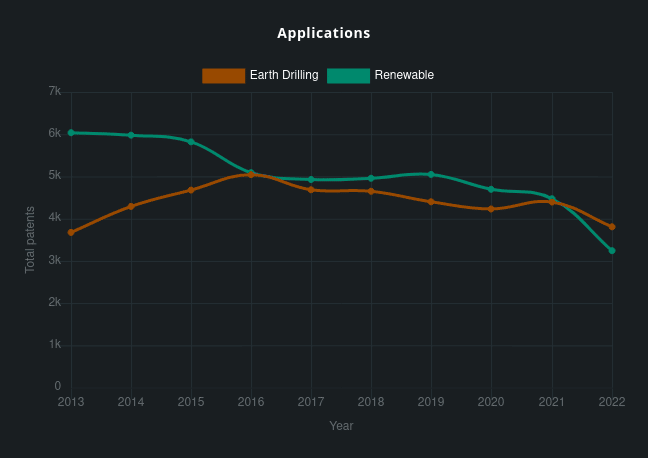
Task: Select the Earth Drilling 2019 data point
Action: [431, 202]
